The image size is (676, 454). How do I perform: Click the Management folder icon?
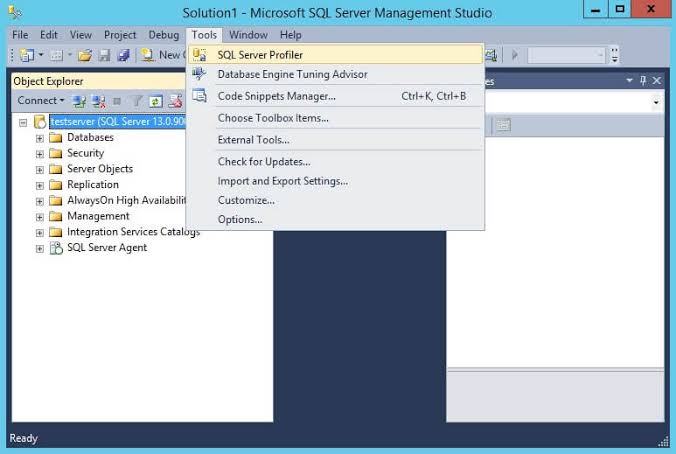(56, 216)
